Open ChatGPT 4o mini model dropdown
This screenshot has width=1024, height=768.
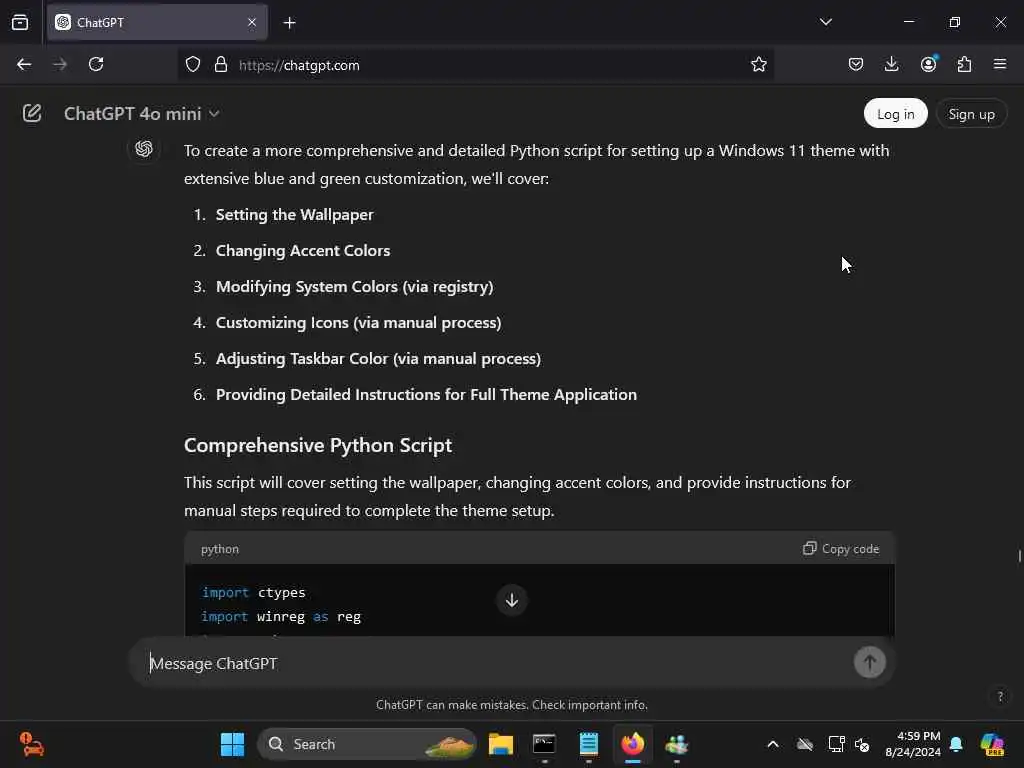pyautogui.click(x=142, y=114)
